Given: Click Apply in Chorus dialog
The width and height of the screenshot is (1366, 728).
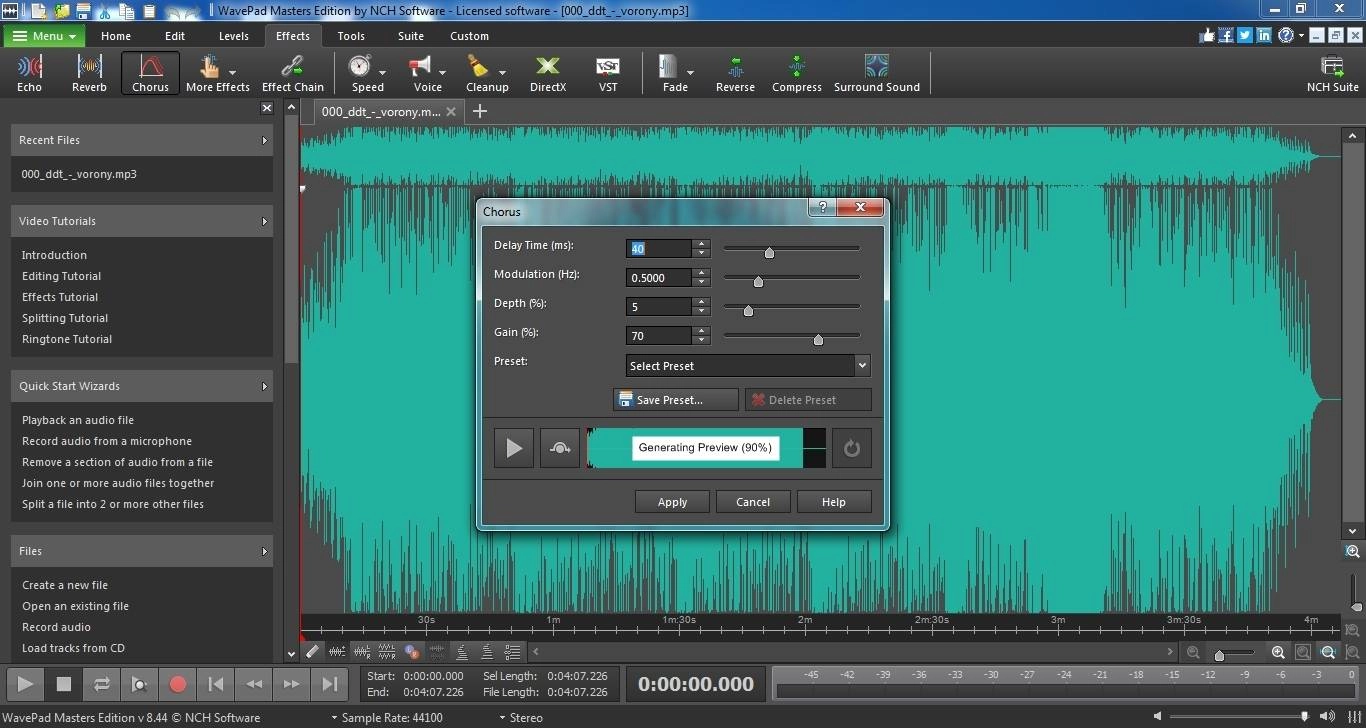Looking at the screenshot, I should pyautogui.click(x=672, y=502).
